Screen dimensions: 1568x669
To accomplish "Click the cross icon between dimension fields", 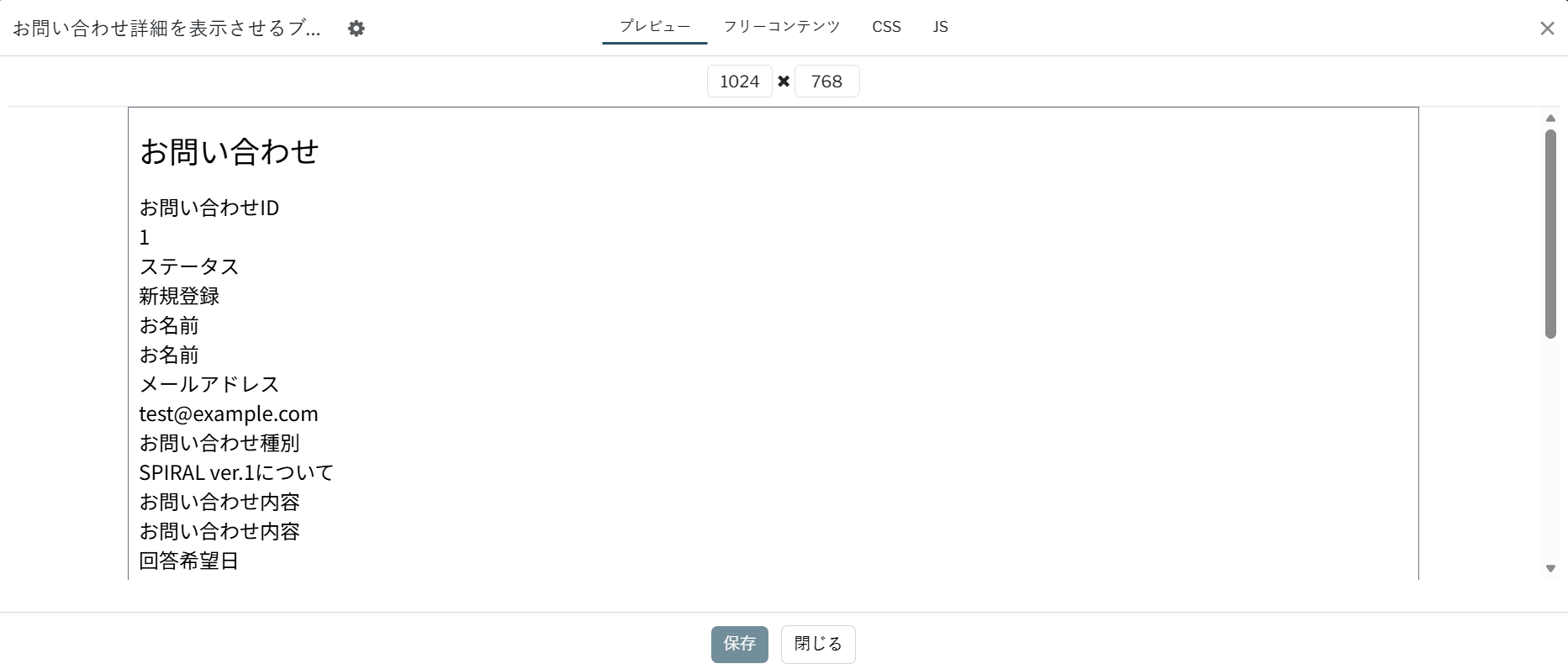I will (784, 82).
